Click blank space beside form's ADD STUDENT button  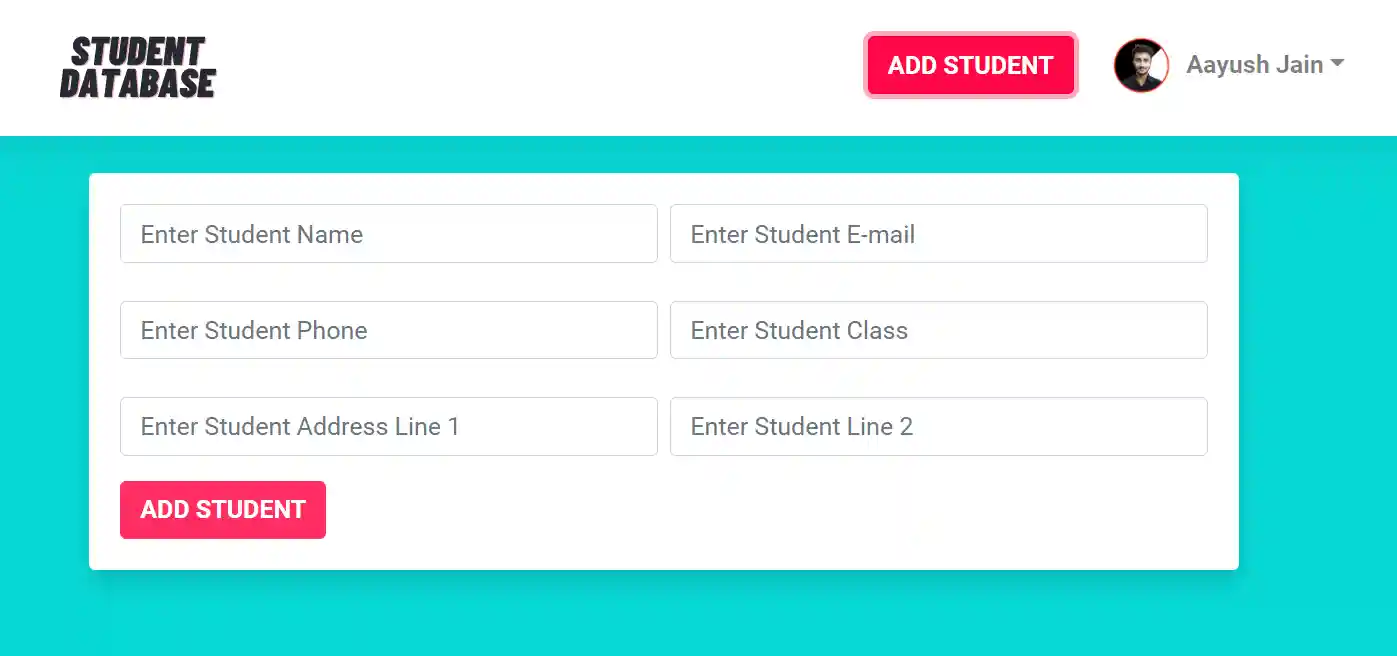tap(700, 512)
